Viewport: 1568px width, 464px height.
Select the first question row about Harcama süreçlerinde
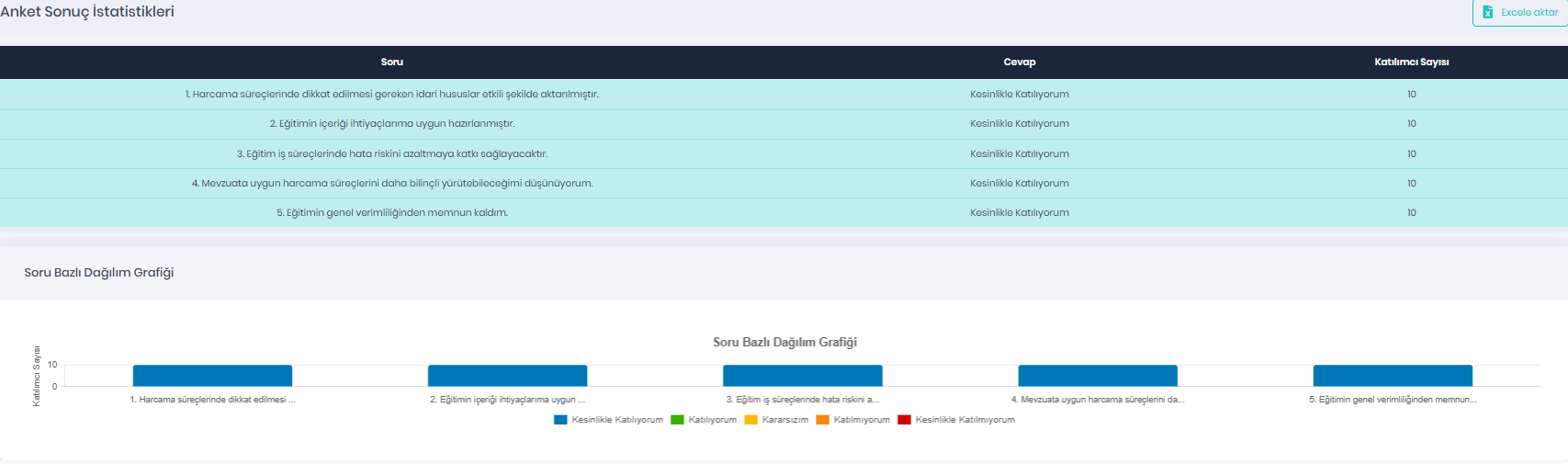pos(784,94)
